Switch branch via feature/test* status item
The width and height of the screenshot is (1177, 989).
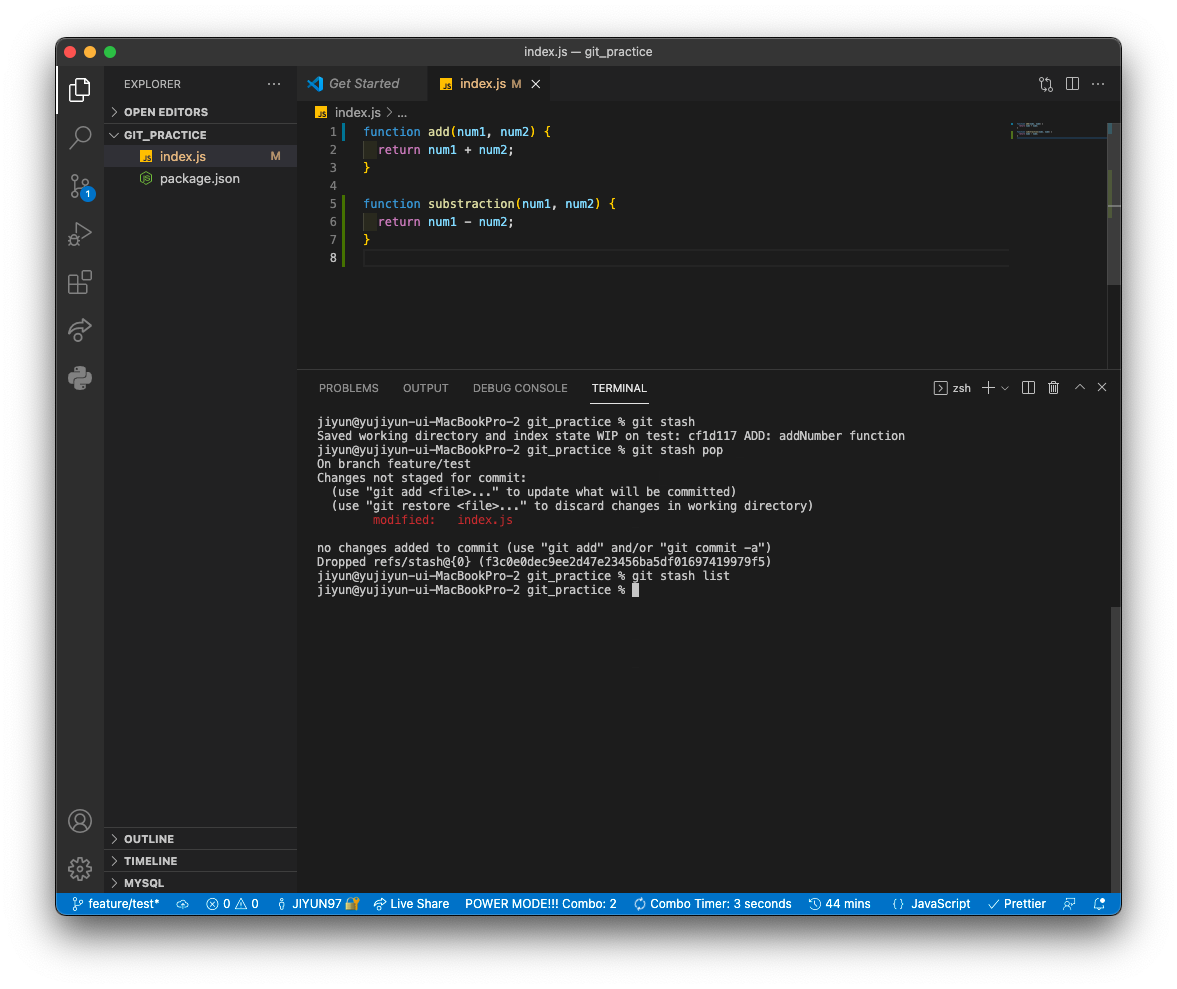[116, 904]
